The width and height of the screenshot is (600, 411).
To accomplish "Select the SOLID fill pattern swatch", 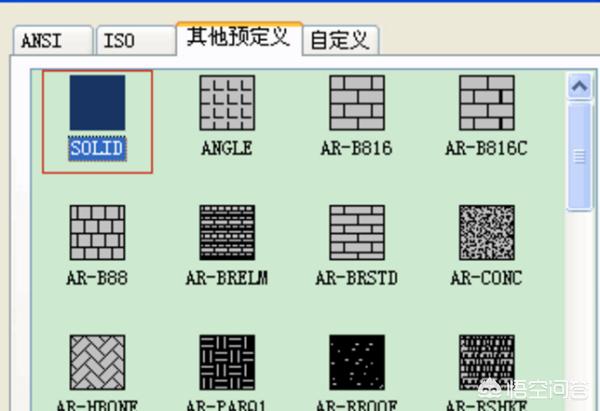I will tap(97, 103).
